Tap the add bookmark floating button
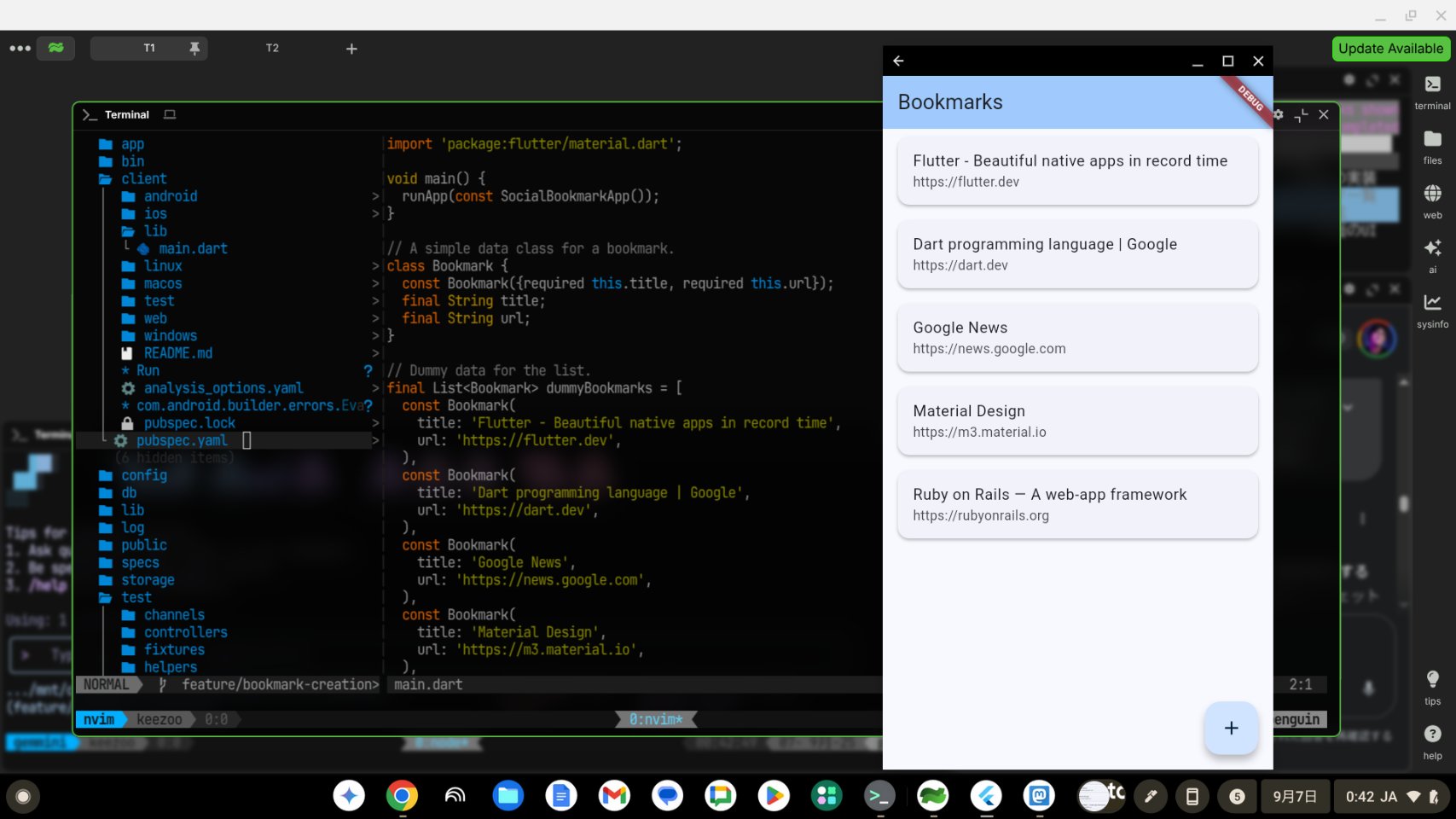Viewport: 1456px width, 819px height. tap(1231, 728)
